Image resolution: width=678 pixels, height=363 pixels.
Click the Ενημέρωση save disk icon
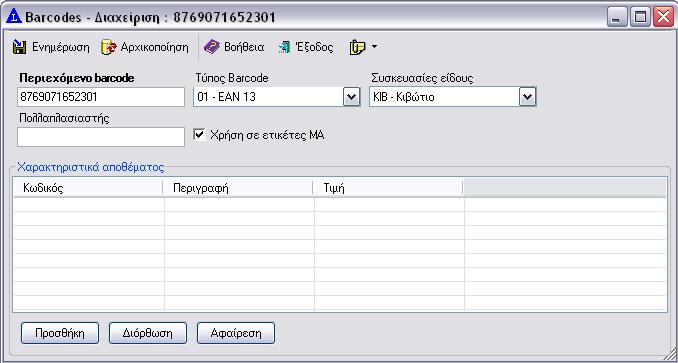click(19, 47)
